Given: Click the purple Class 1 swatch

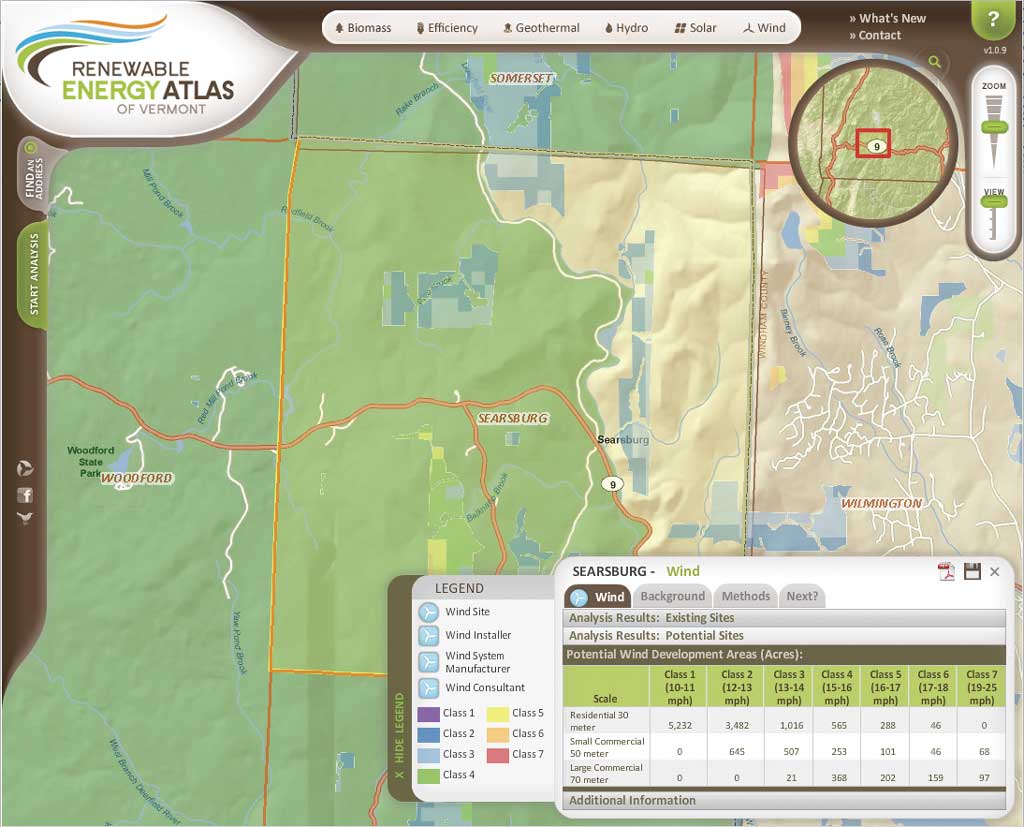Looking at the screenshot, I should point(428,713).
